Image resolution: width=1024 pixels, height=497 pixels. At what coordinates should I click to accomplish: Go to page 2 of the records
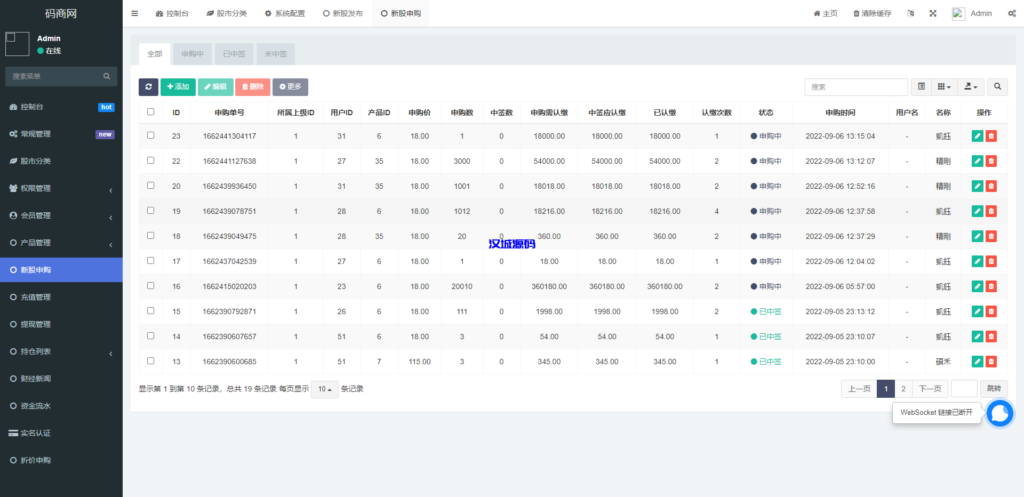(903, 388)
